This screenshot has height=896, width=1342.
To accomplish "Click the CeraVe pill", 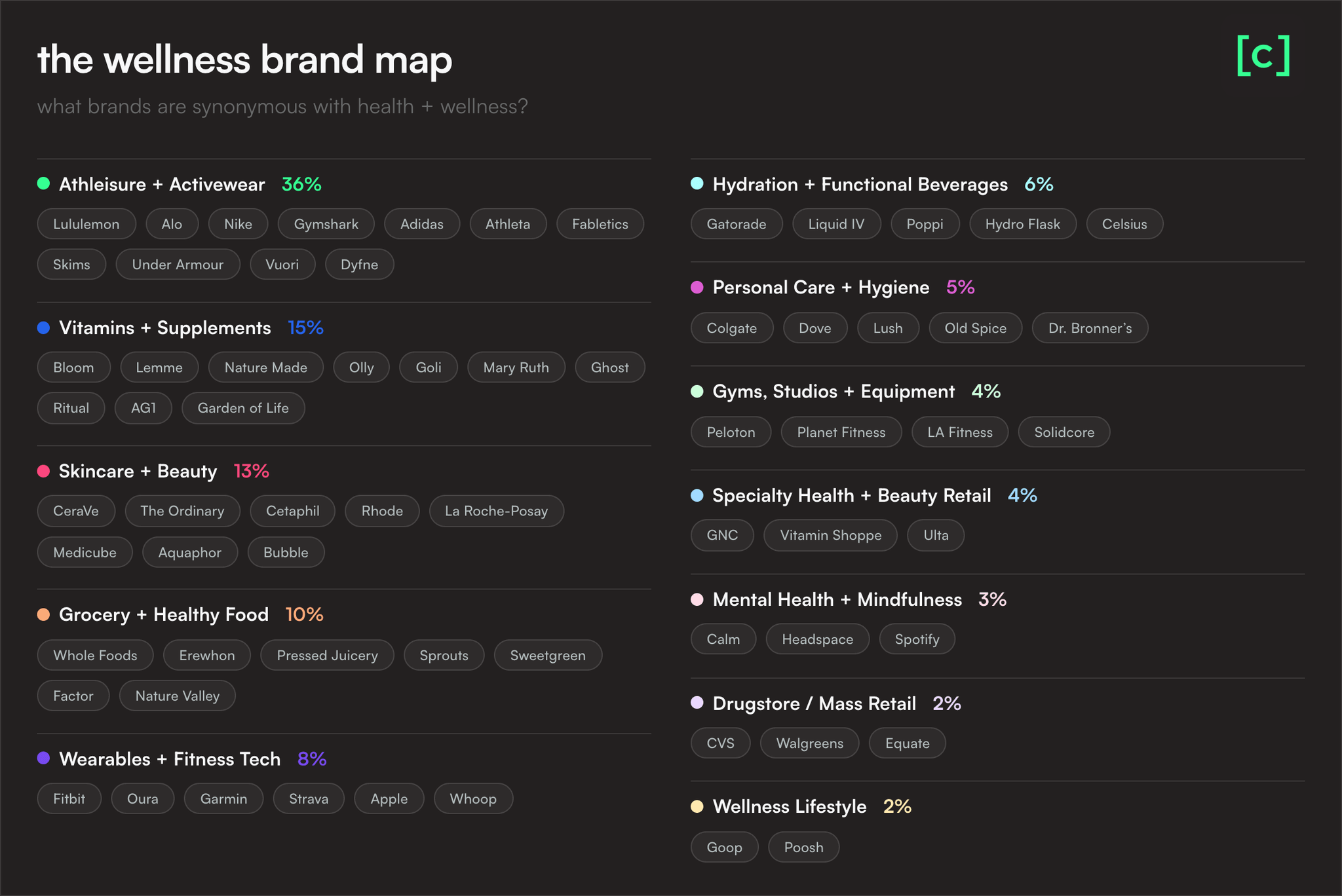I will [x=76, y=511].
